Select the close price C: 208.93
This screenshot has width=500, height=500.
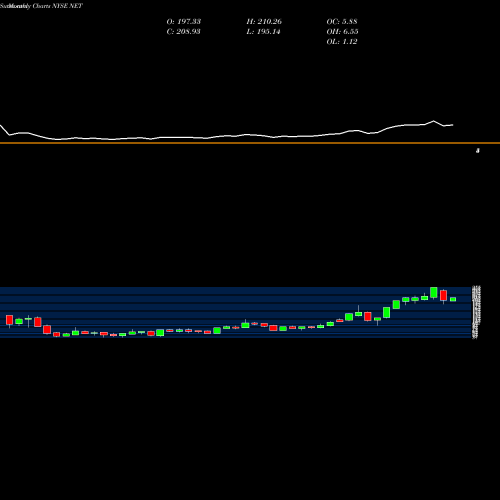183,32
